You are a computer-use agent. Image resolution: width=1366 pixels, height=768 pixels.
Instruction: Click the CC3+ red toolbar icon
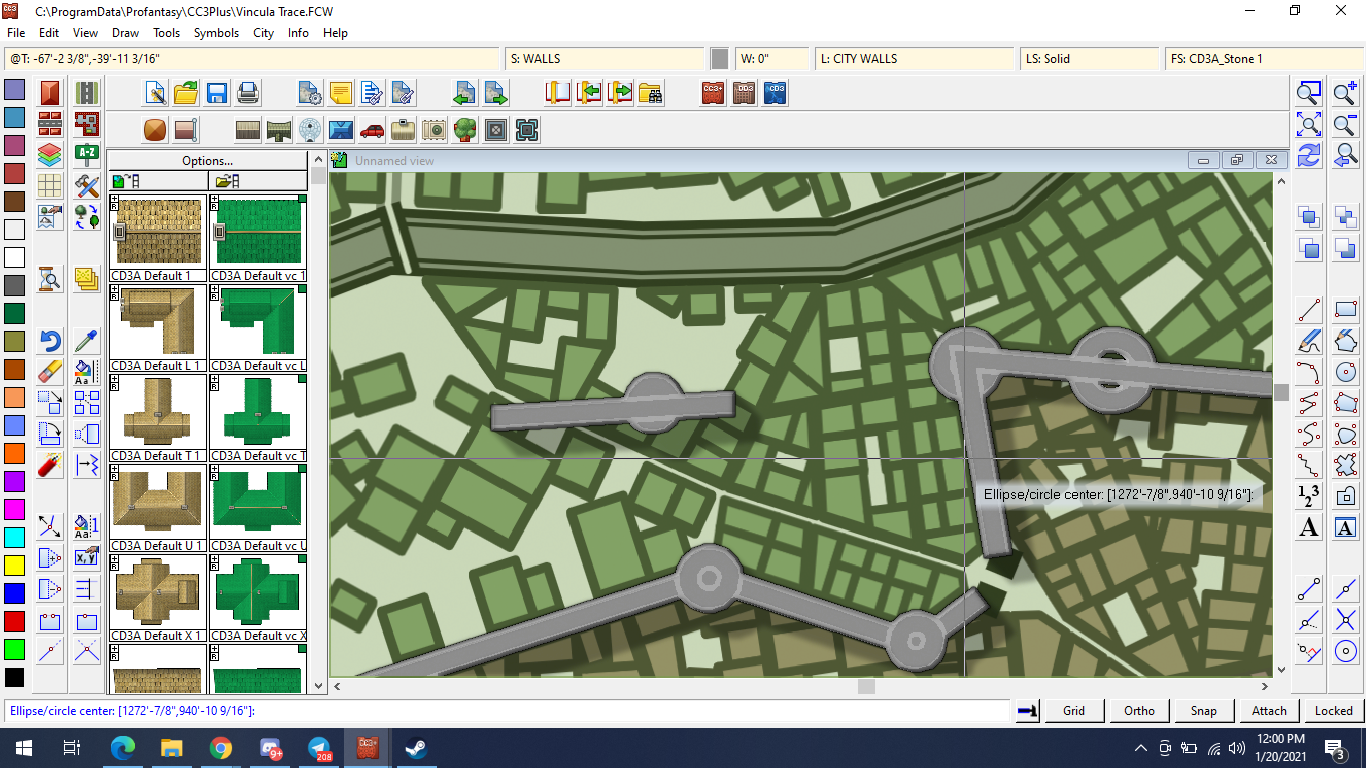point(712,94)
